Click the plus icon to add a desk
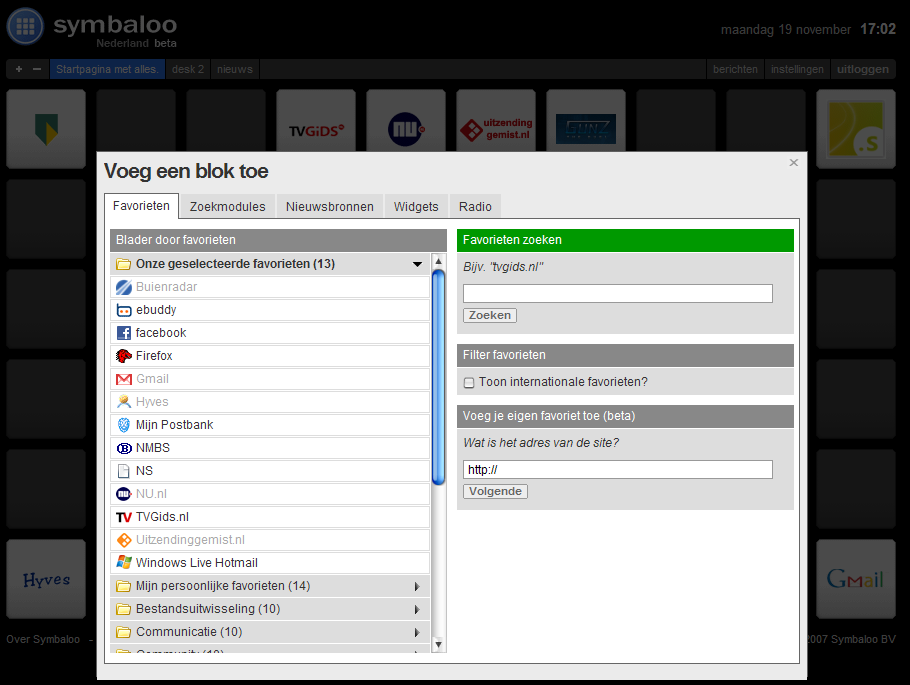This screenshot has height=685, width=910. tap(19, 69)
